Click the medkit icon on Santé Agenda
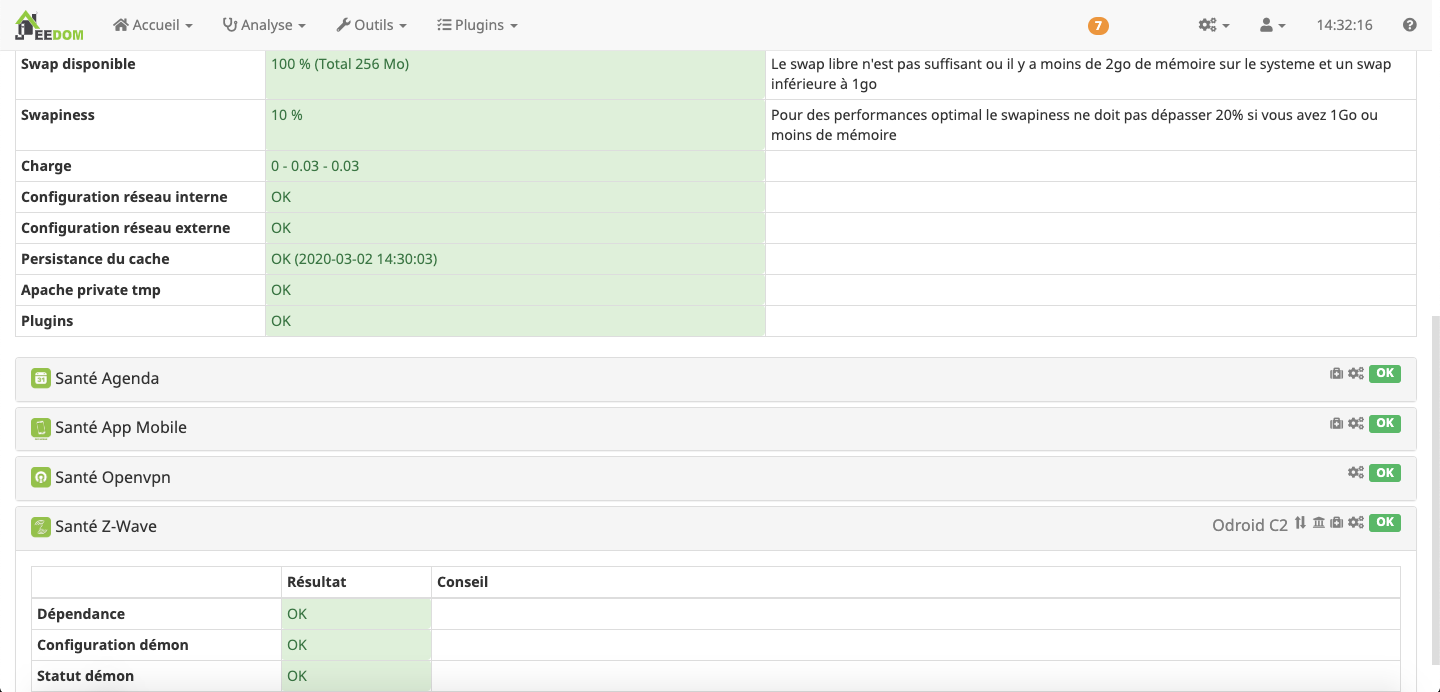 pyautogui.click(x=1336, y=373)
